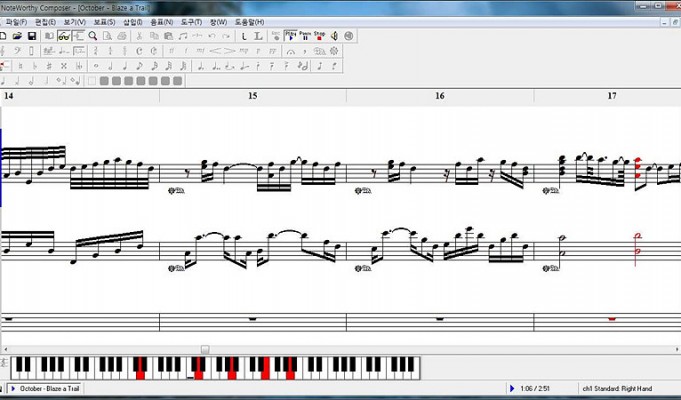Toggle the natural accidental

point(20,66)
